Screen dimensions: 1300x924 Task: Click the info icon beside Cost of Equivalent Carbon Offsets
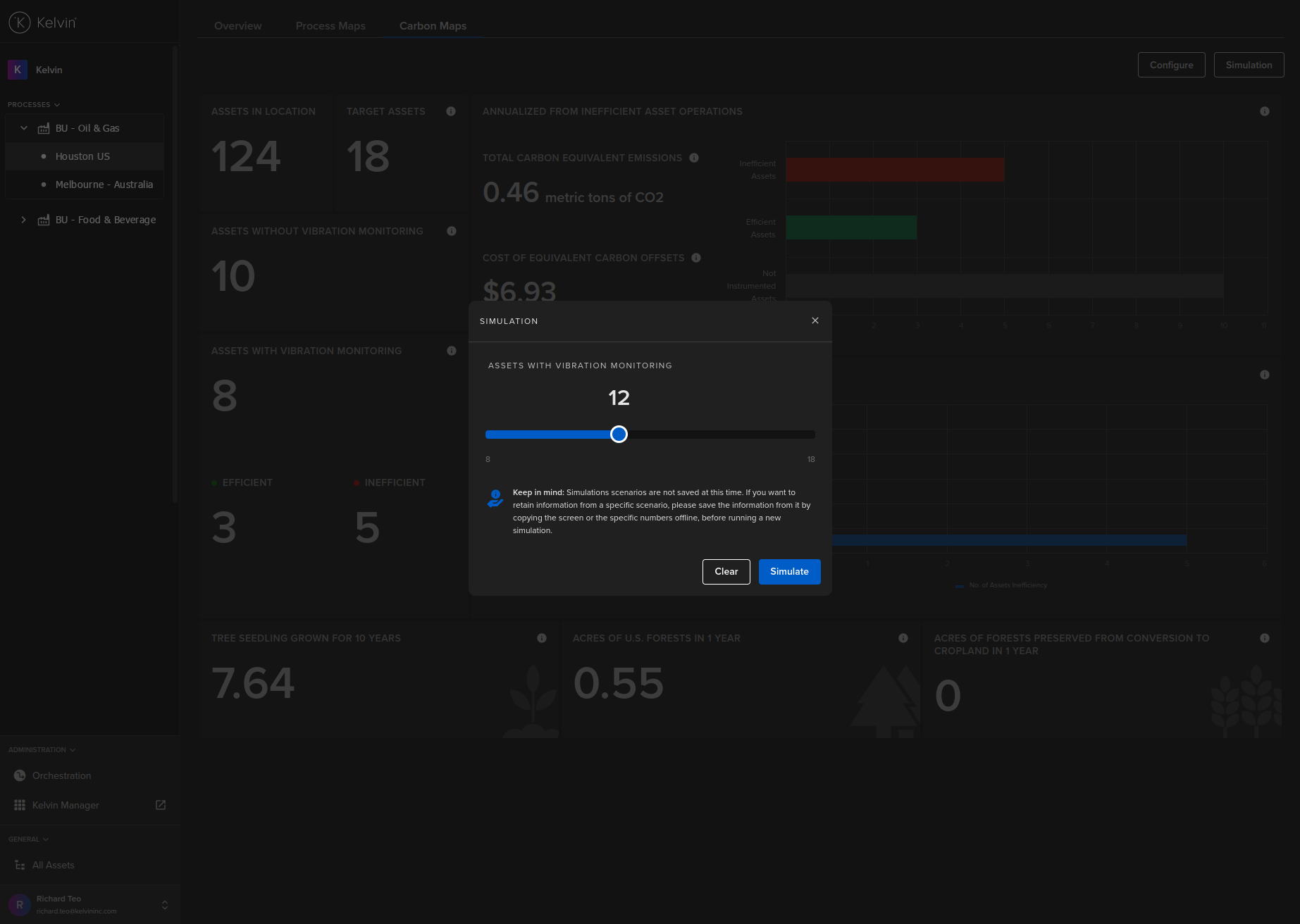(695, 258)
